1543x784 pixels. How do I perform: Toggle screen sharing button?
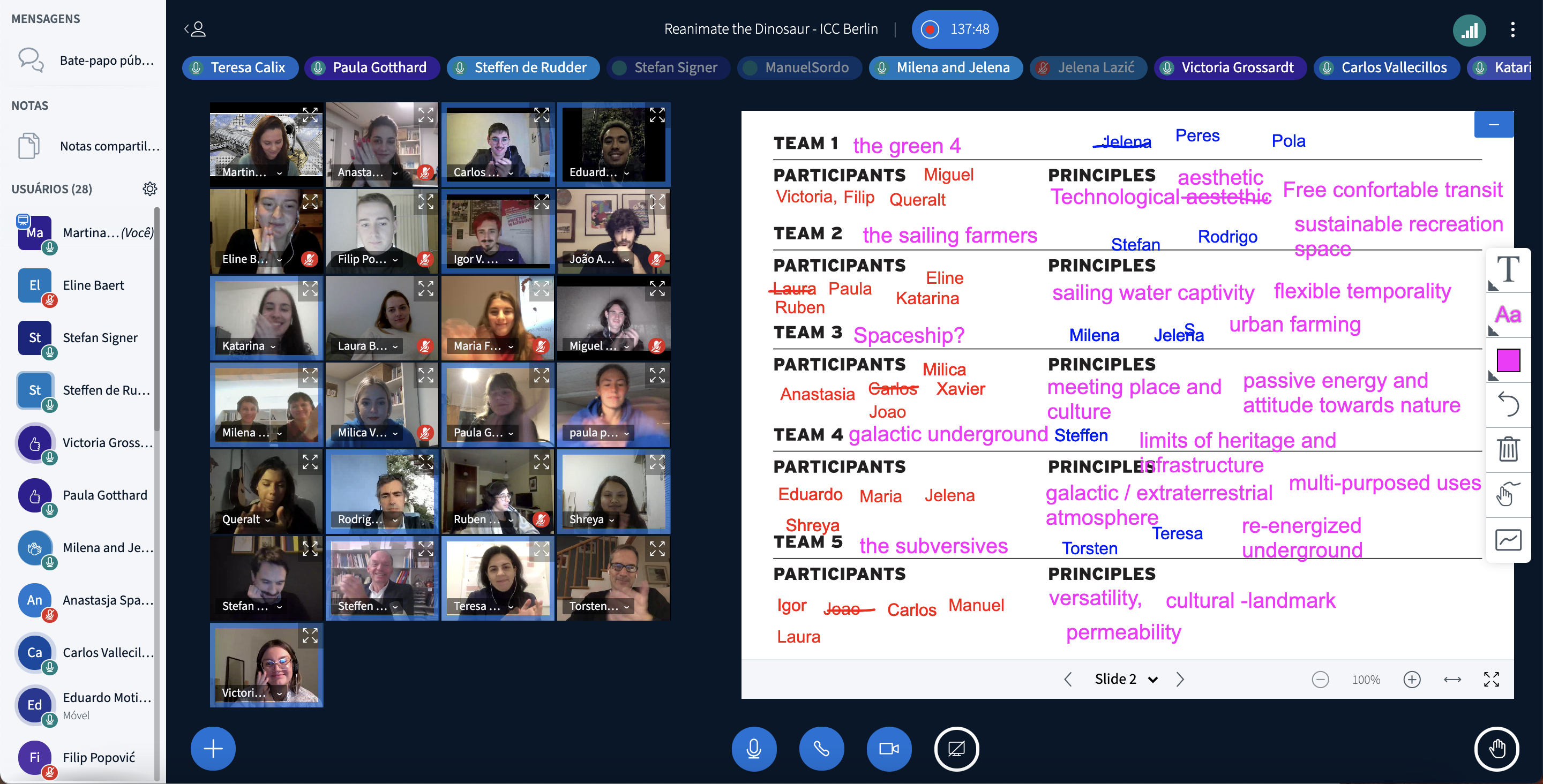(x=956, y=749)
